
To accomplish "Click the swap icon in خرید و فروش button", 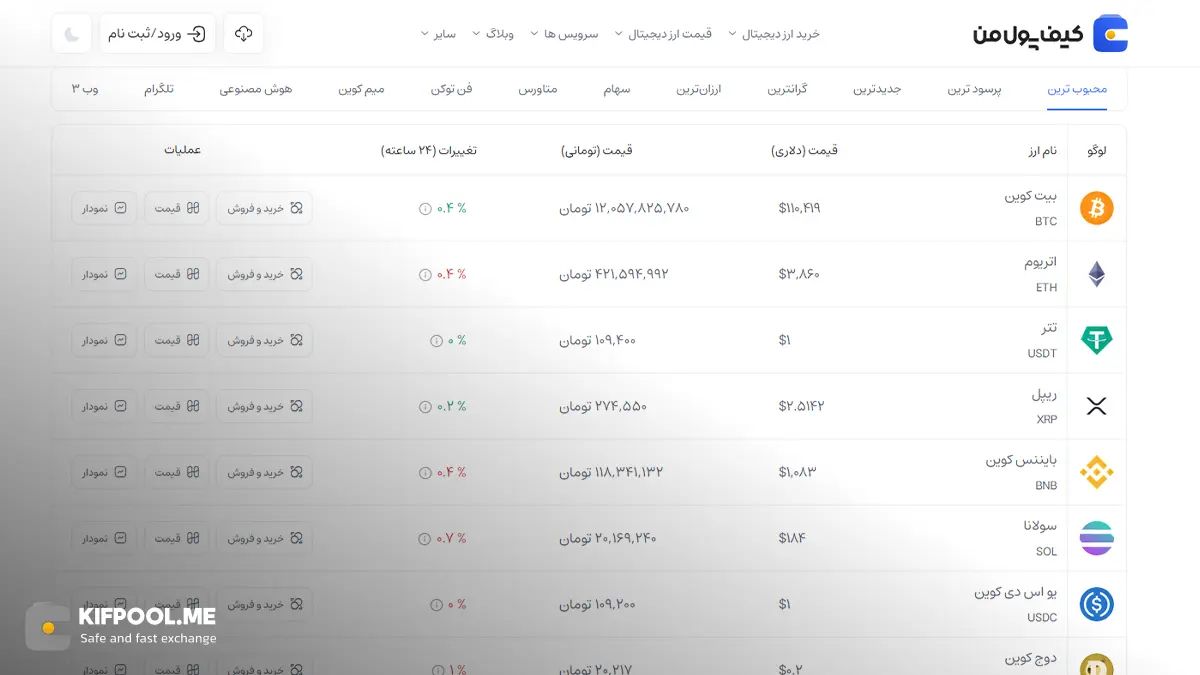I will click(x=295, y=208).
